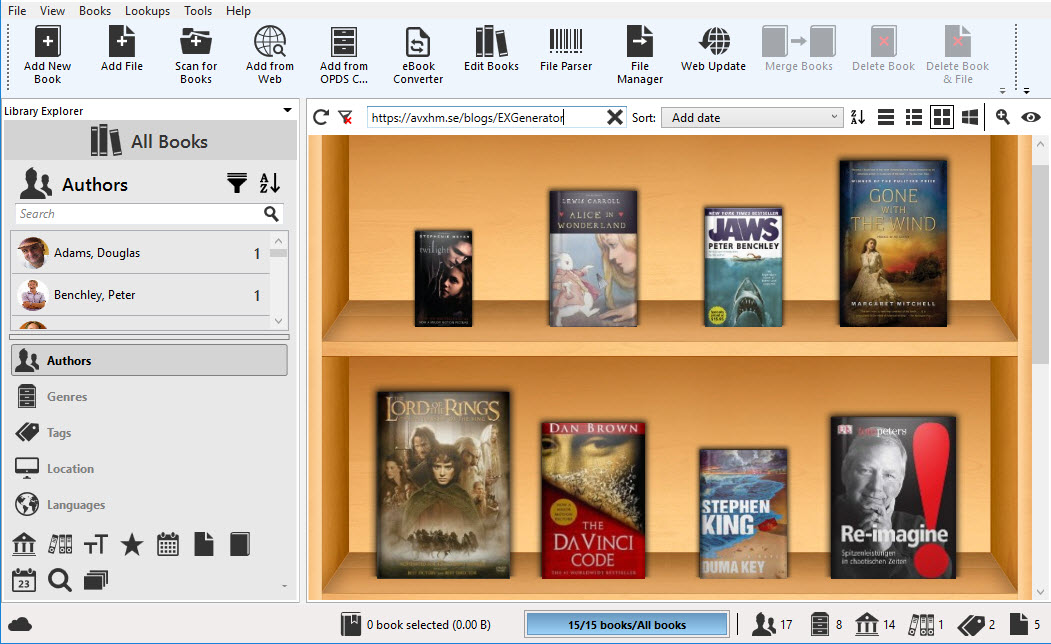The image size is (1051, 644).
Task: Open the File menu
Action: tap(17, 11)
